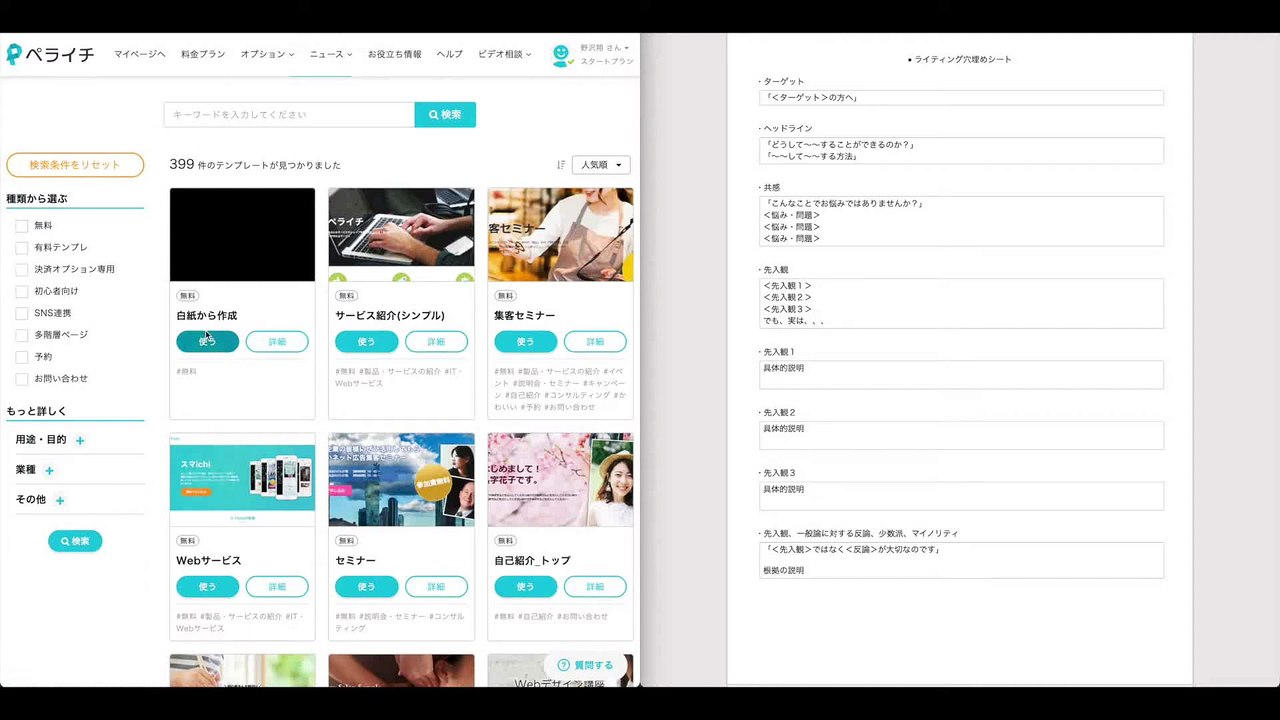Open the 料金プラン menu item
Viewport: 1280px width, 720px height.
[203, 54]
